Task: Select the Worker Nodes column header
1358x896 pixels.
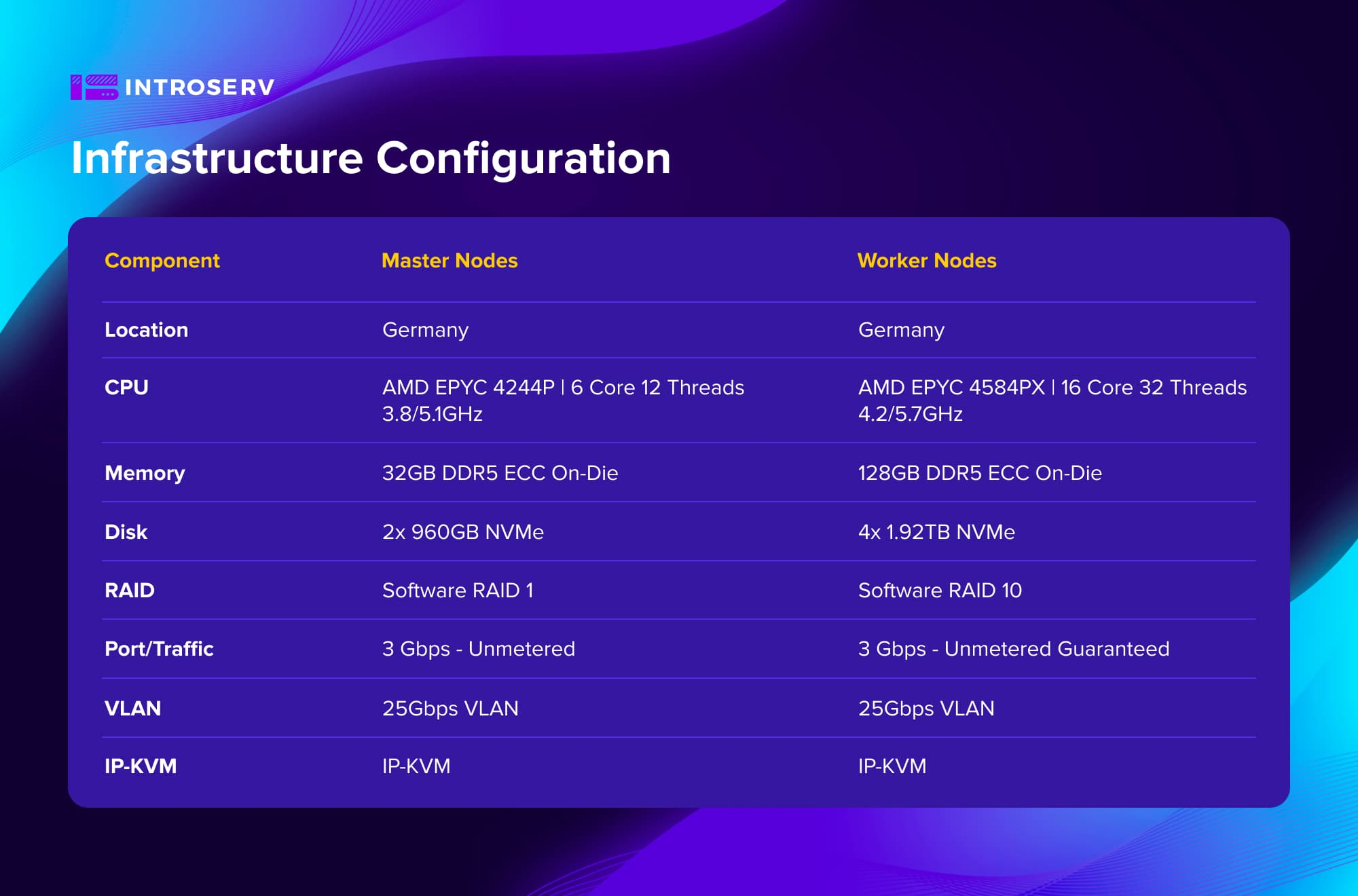Action: (927, 261)
